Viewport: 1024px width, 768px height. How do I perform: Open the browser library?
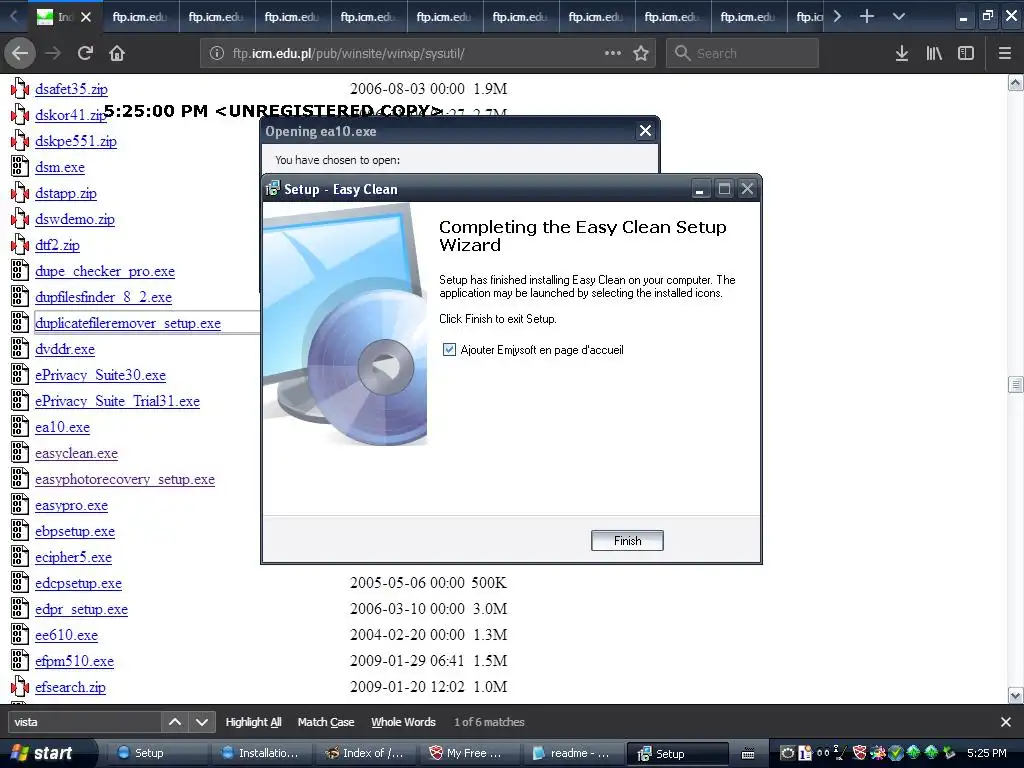[934, 53]
